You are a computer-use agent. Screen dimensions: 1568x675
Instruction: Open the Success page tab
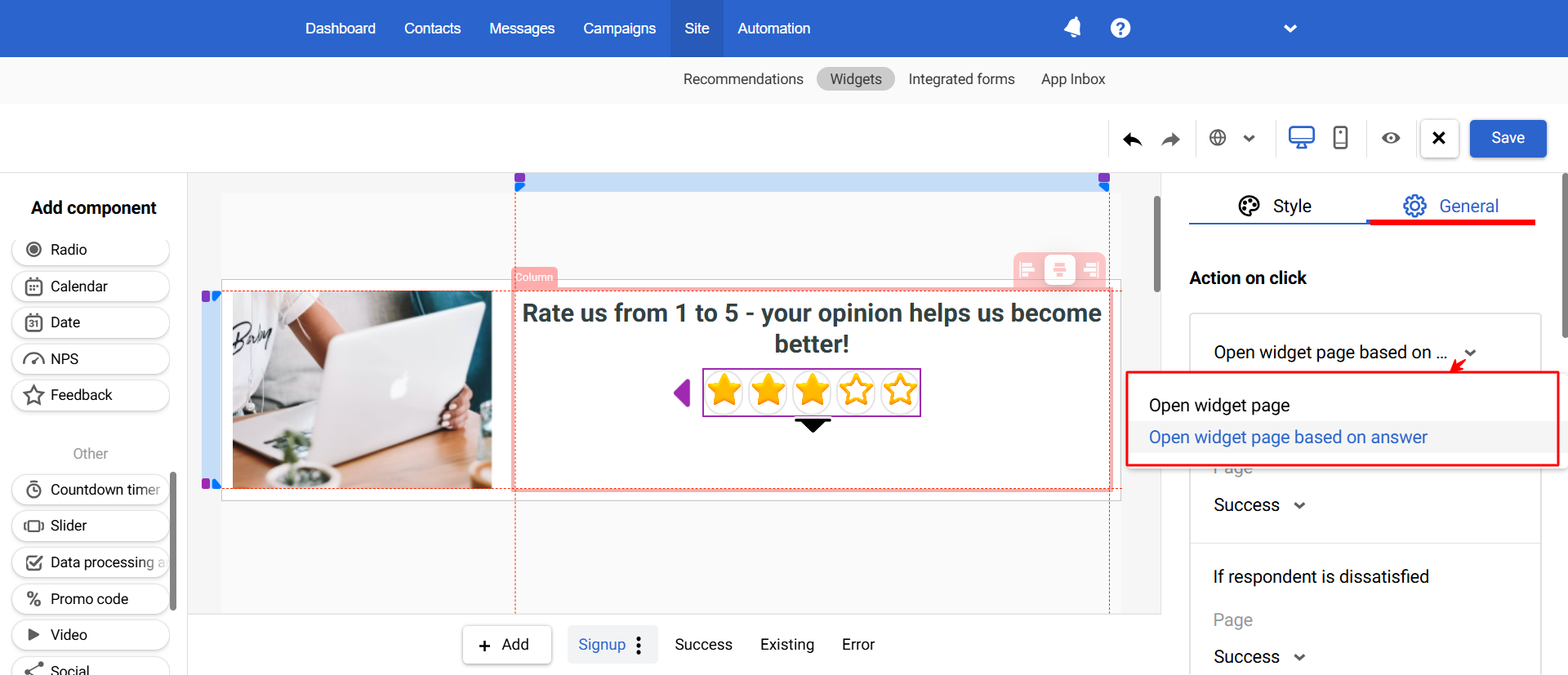pyautogui.click(x=703, y=645)
